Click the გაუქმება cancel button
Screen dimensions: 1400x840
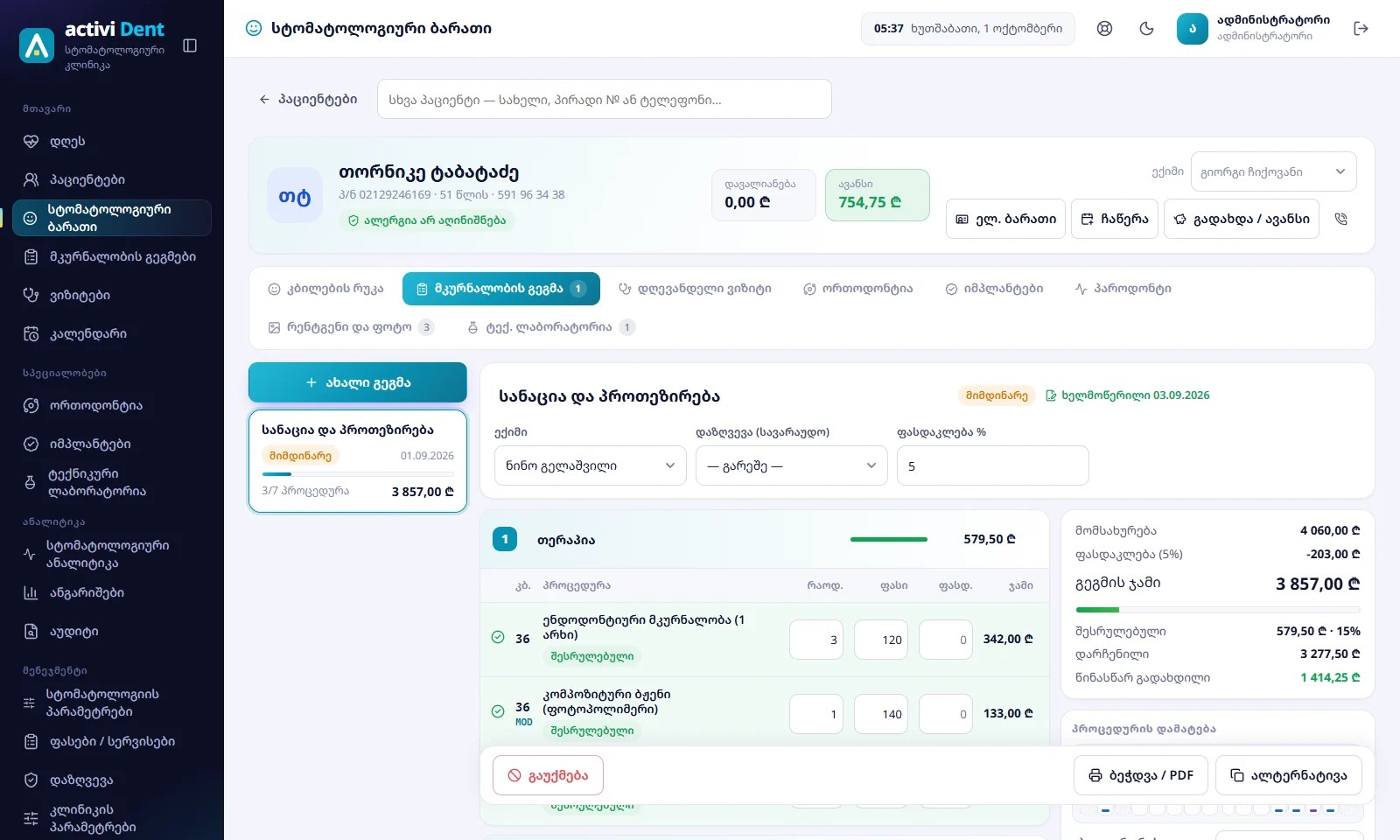coord(548,775)
